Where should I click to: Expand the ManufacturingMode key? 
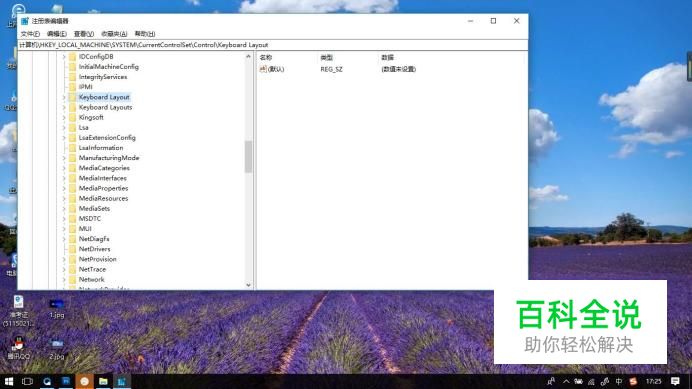pos(64,158)
